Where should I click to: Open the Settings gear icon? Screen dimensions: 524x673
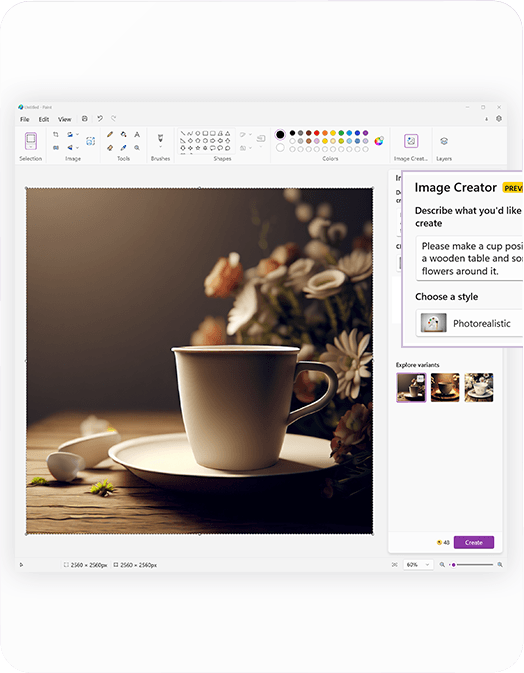[499, 118]
